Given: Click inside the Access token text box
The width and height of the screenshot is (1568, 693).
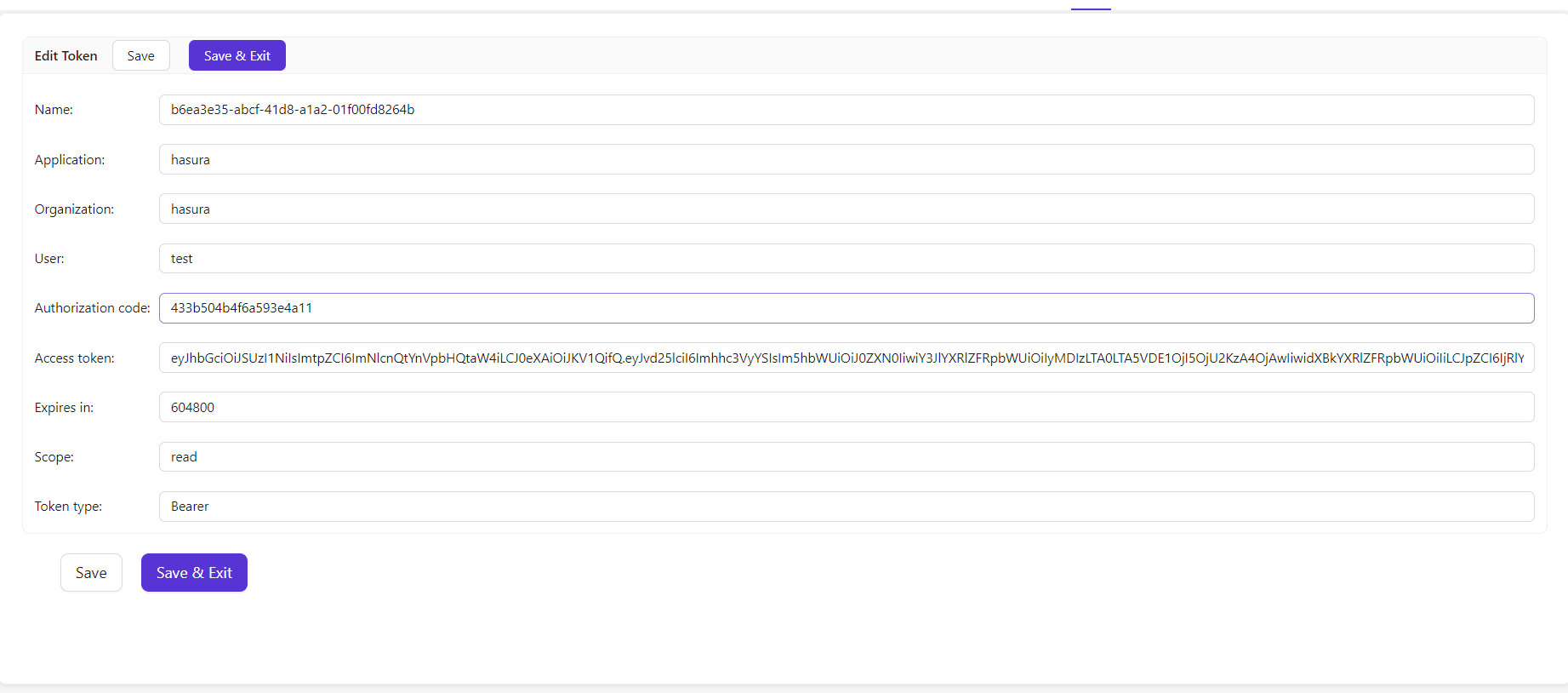Looking at the screenshot, I should pyautogui.click(x=846, y=358).
